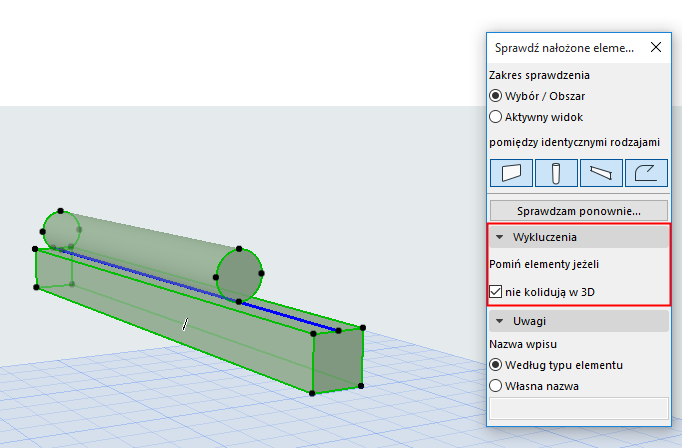The image size is (682, 448).
Task: Click the custom name input field
Action: [x=579, y=408]
